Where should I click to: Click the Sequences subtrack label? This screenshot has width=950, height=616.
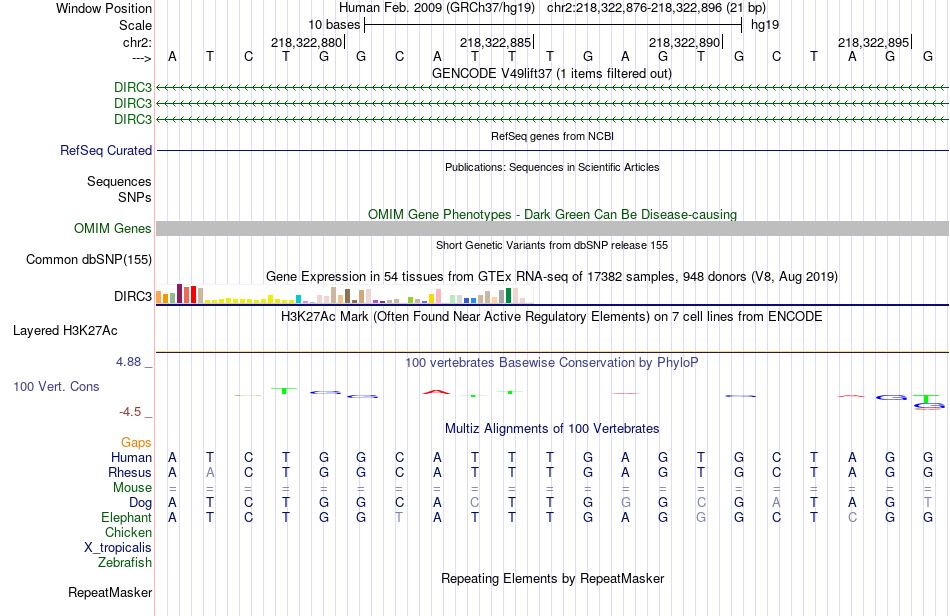pyautogui.click(x=119, y=182)
